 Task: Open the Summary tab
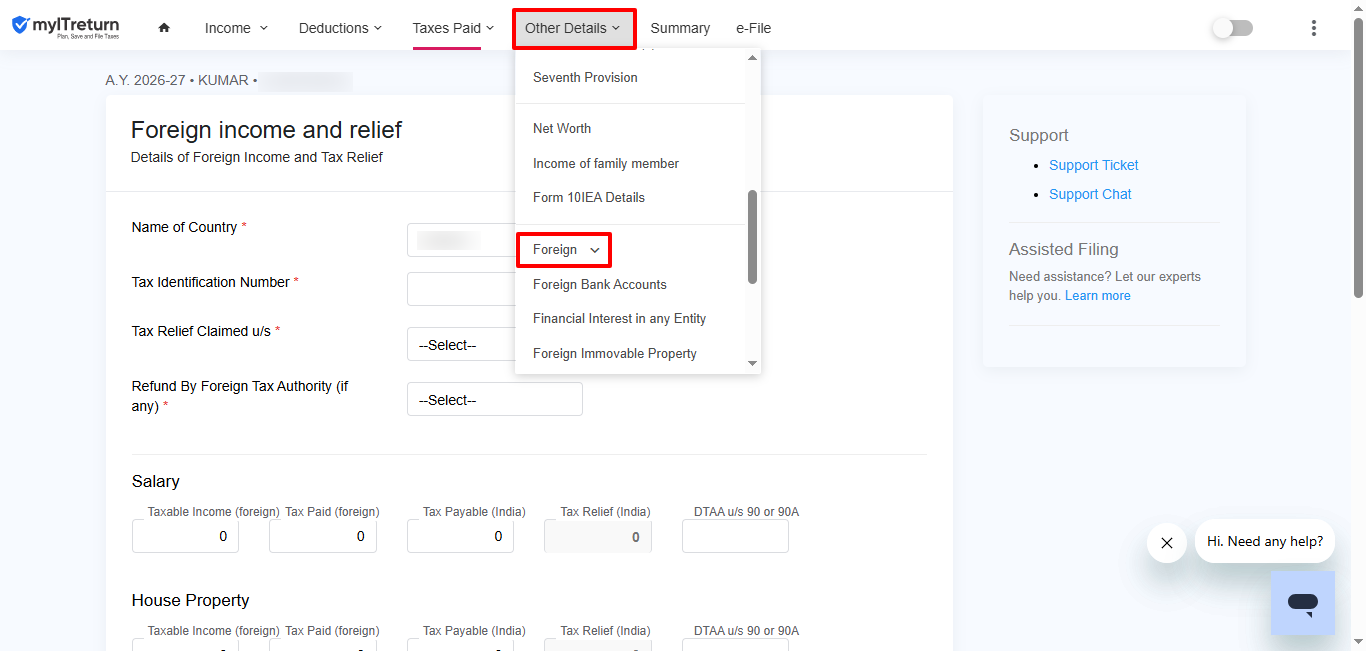tap(680, 28)
